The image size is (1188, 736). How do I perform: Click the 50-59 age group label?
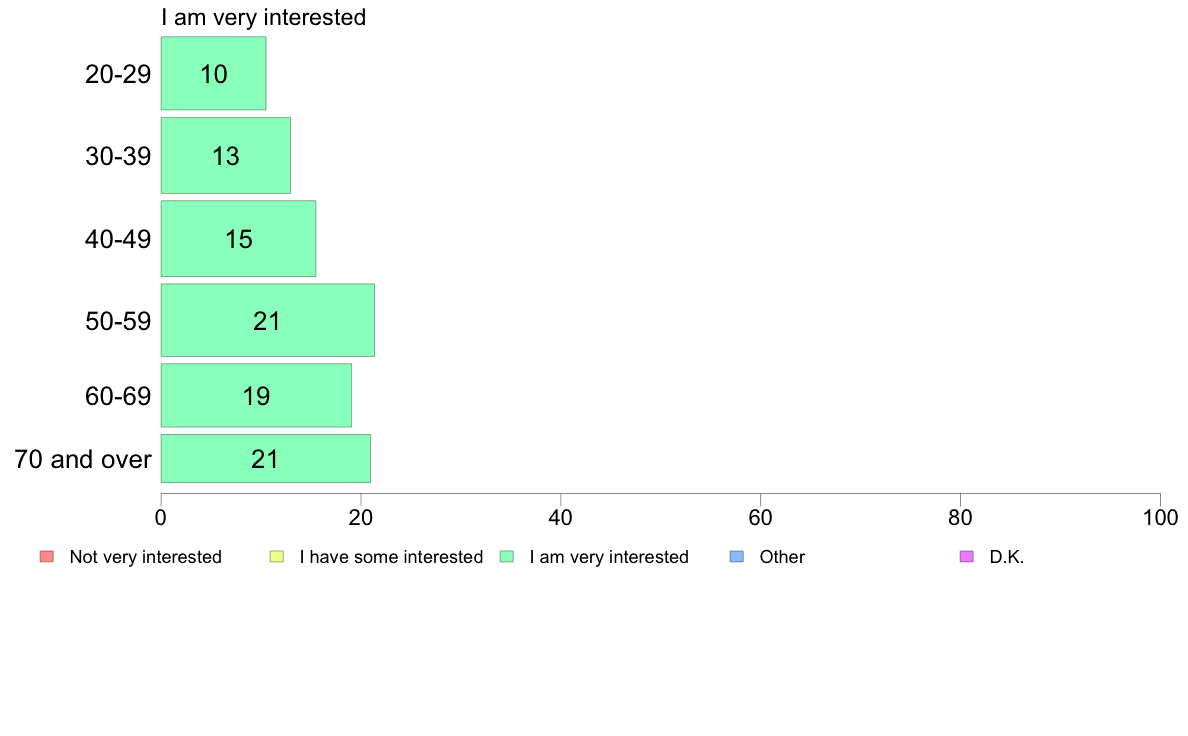coord(118,321)
